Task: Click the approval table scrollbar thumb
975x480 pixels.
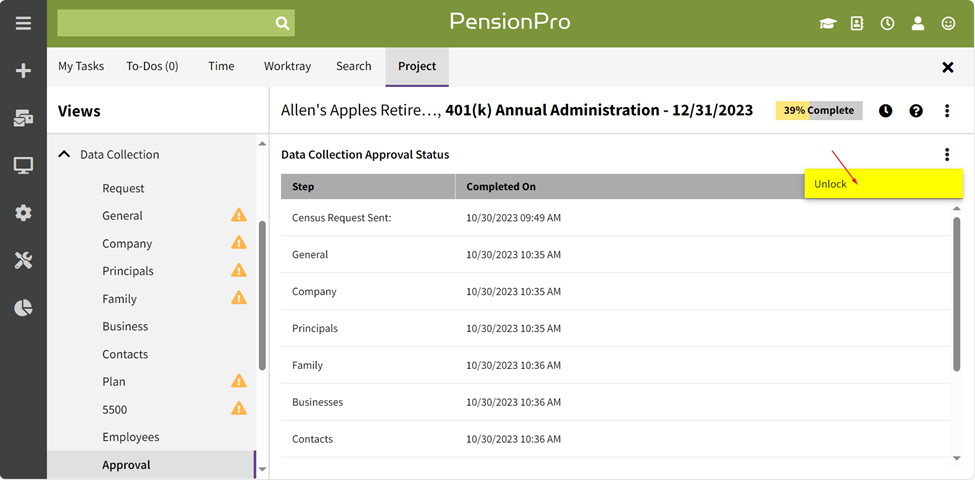Action: [x=956, y=294]
